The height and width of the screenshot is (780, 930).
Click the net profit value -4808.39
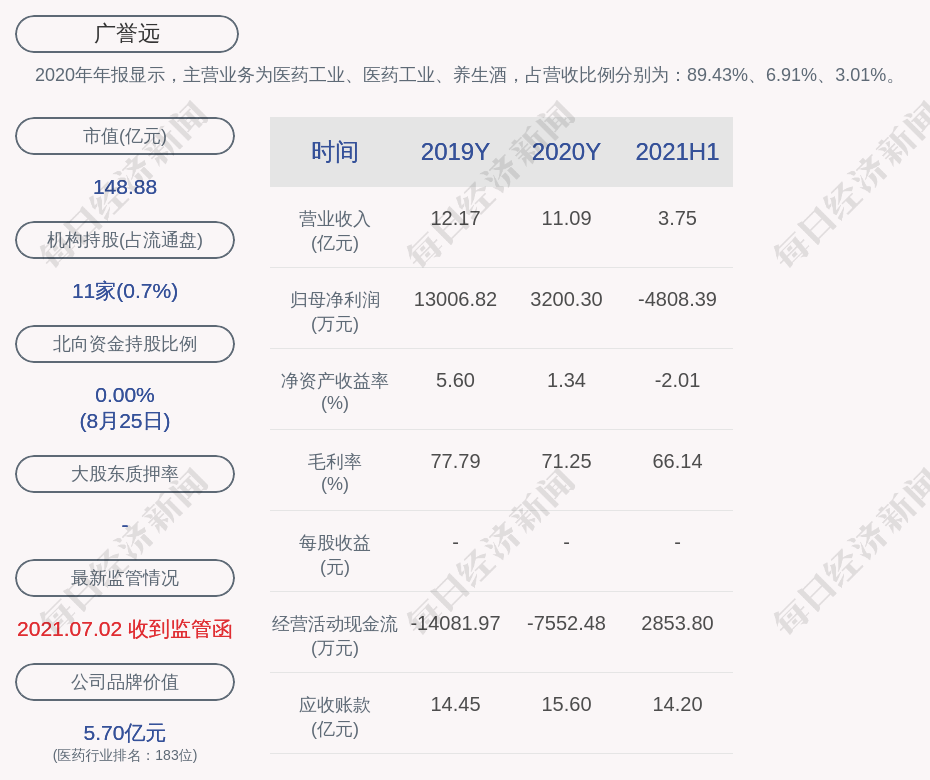(677, 300)
